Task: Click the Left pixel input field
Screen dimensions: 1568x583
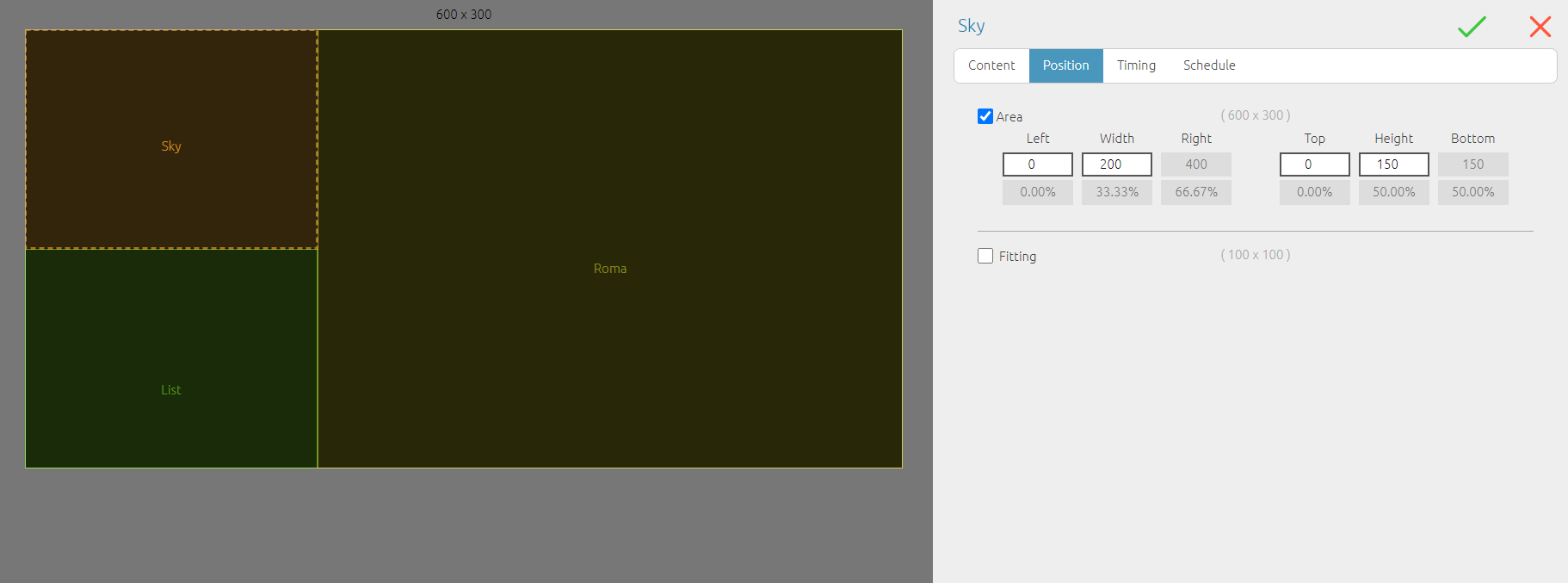Action: (1037, 164)
